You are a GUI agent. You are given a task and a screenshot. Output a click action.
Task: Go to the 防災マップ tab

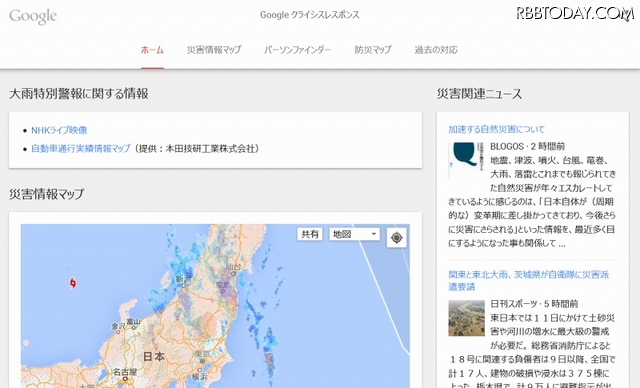(x=373, y=50)
